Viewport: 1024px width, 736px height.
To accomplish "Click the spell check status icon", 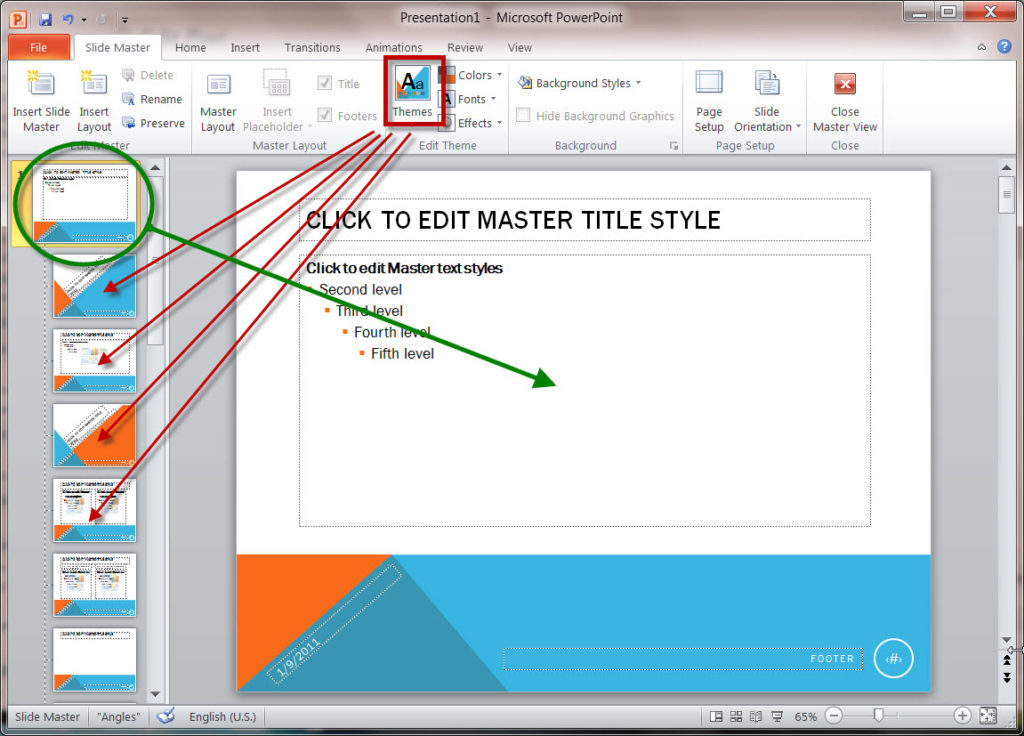I will point(166,716).
